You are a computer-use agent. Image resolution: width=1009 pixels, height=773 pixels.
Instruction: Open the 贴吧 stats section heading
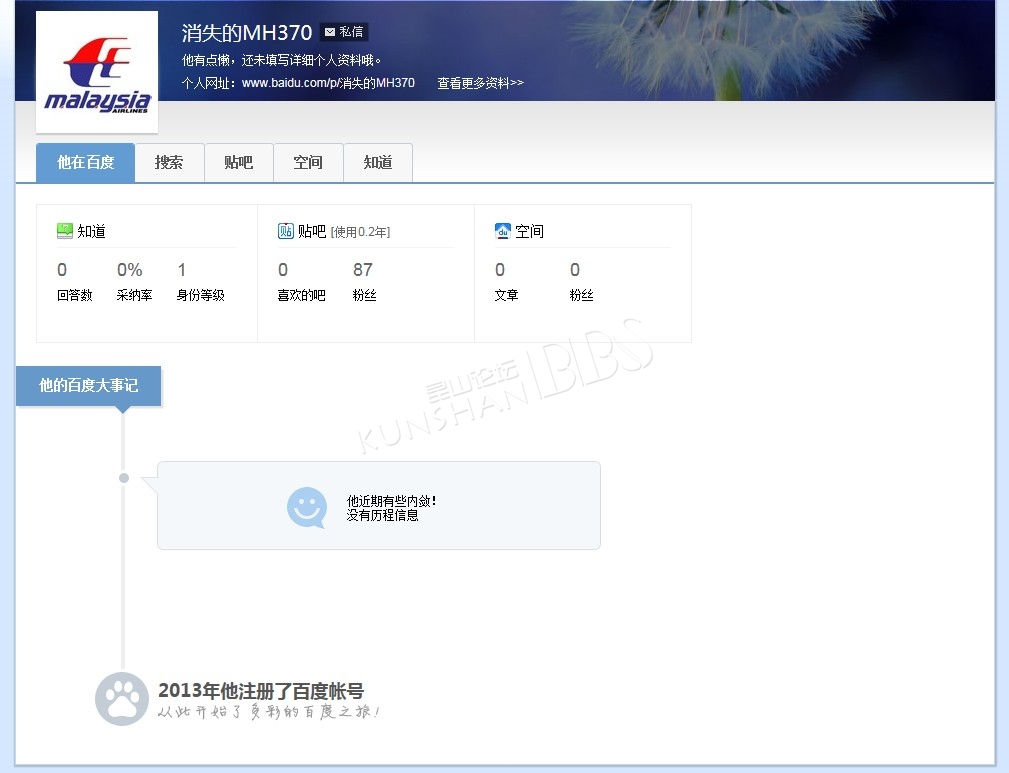312,231
